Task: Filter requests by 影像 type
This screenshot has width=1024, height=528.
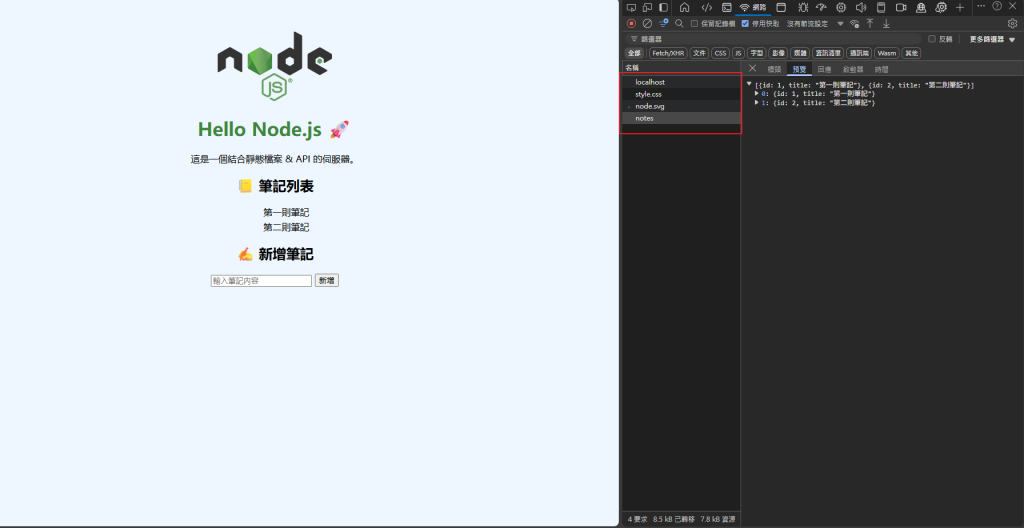Action: [x=777, y=53]
